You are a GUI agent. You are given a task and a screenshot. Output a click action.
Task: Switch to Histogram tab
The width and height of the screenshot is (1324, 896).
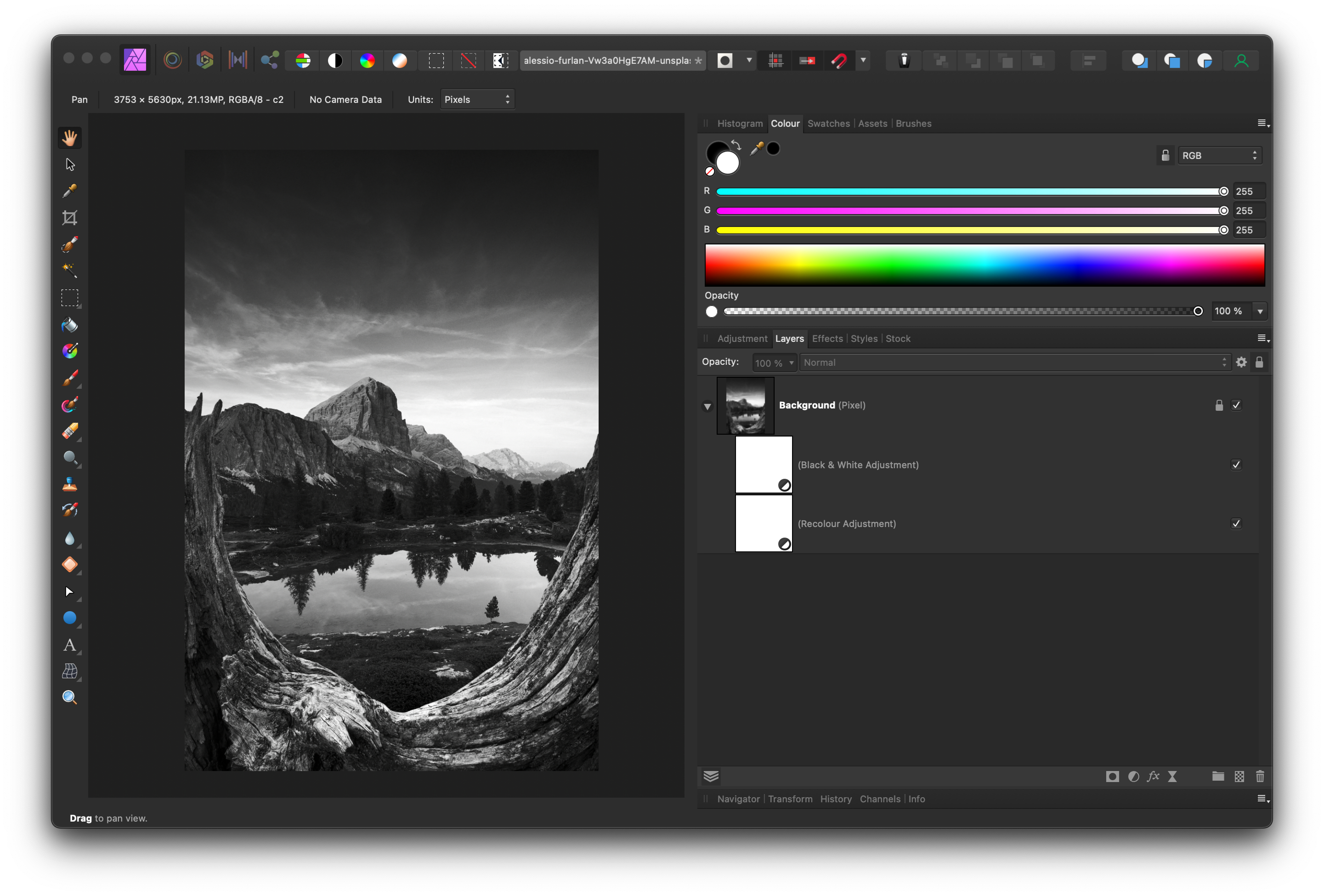pyautogui.click(x=740, y=124)
